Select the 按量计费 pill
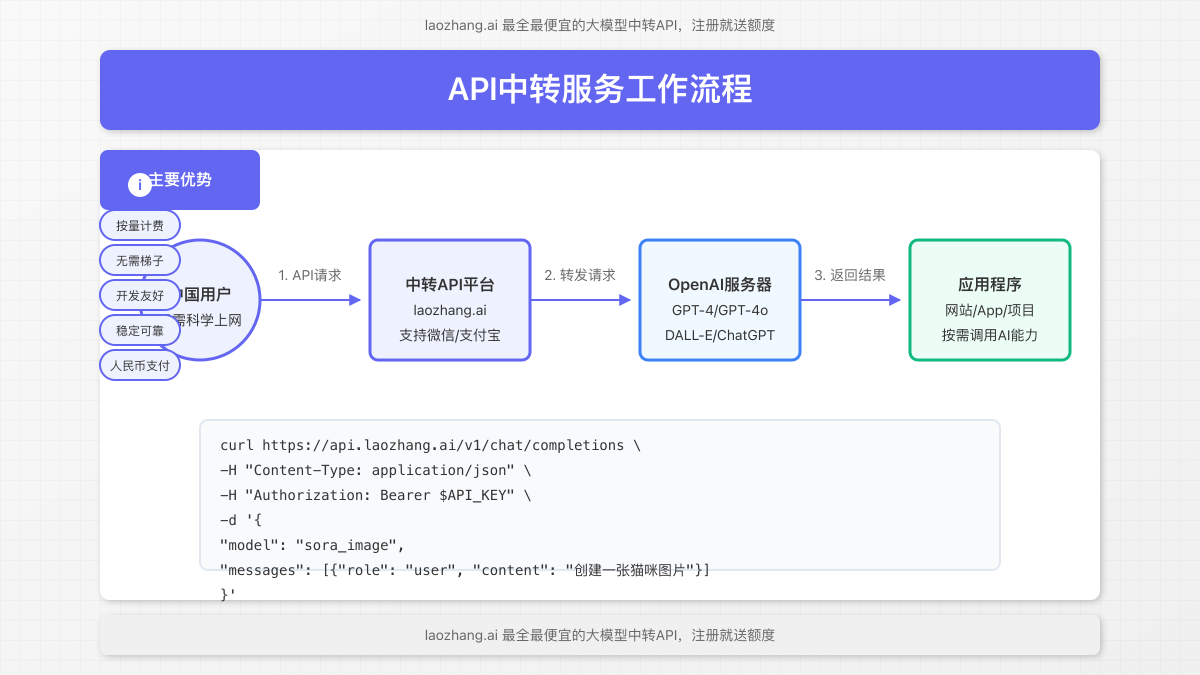 click(140, 225)
